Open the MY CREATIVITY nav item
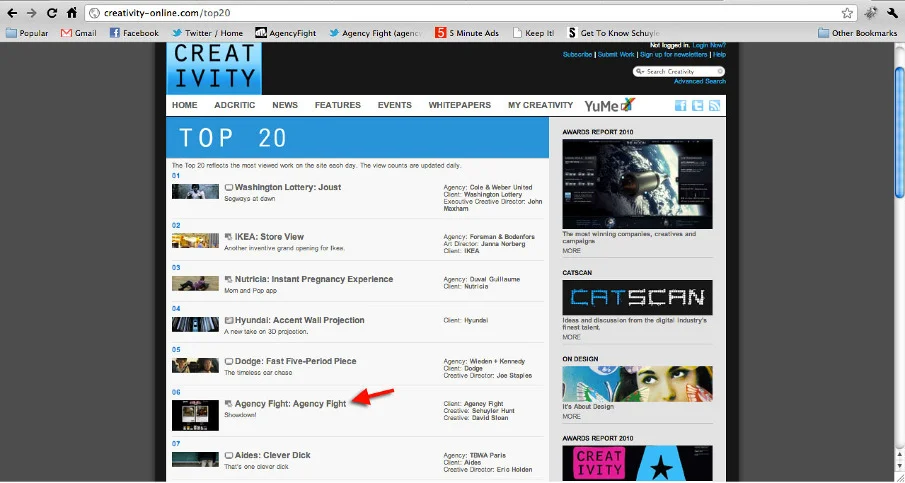 click(540, 105)
